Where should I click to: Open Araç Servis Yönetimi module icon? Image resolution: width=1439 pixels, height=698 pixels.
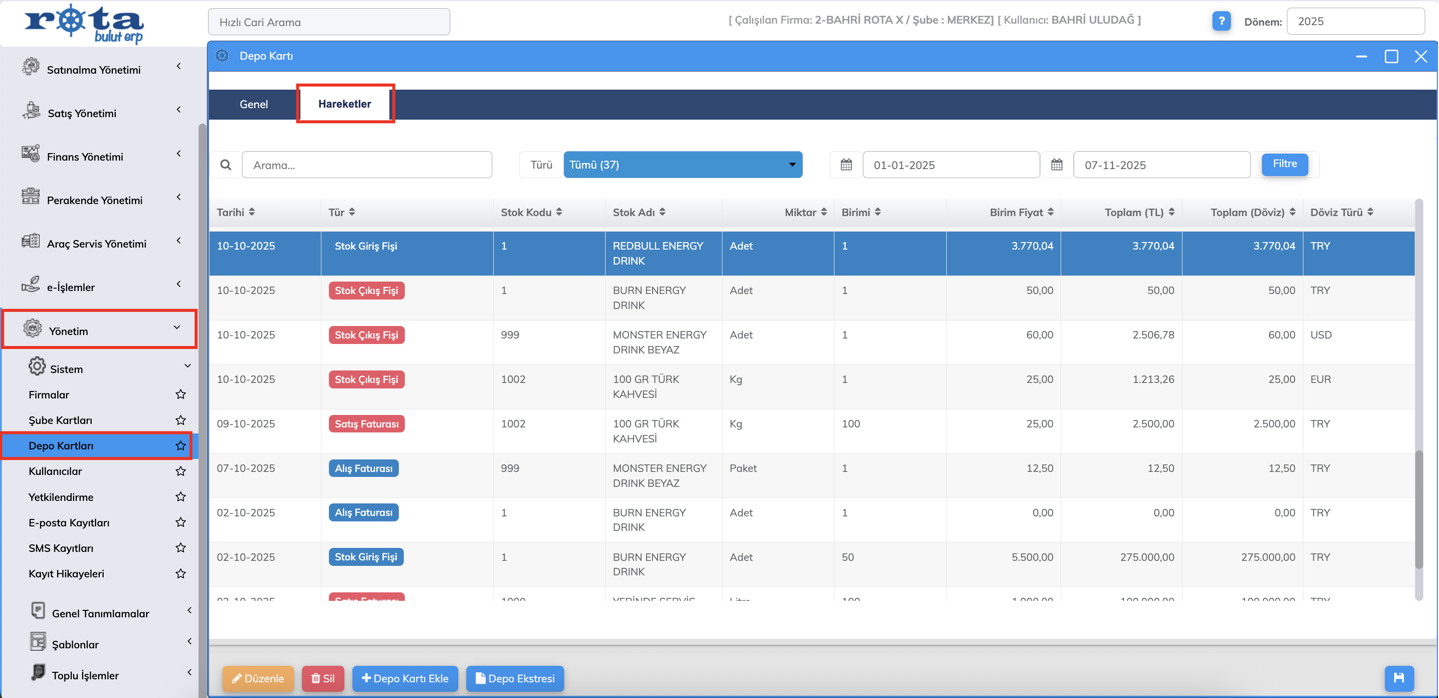tap(31, 242)
